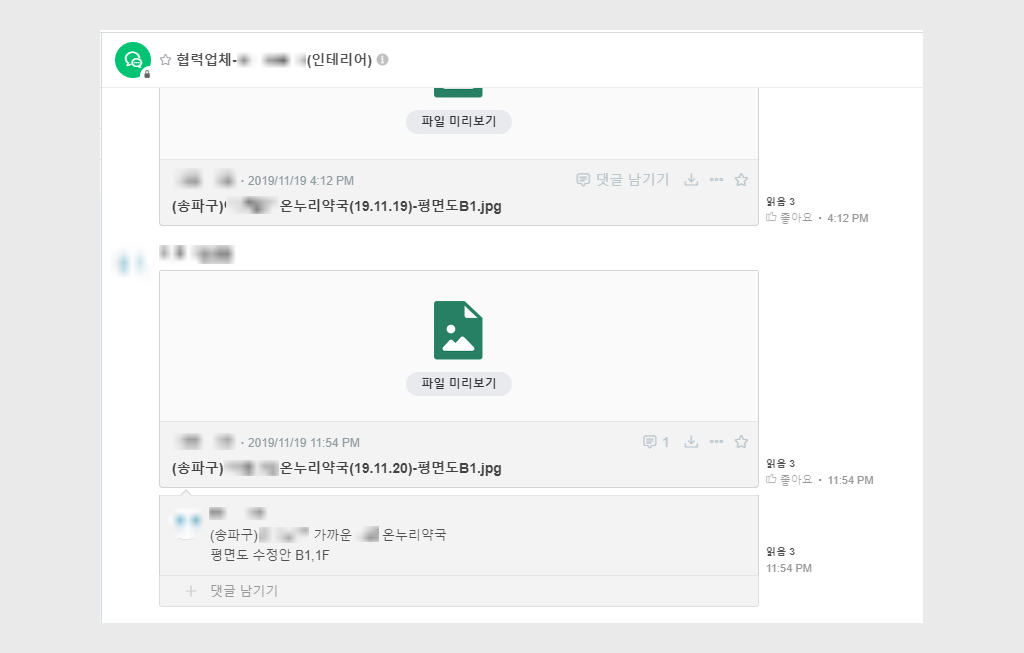The height and width of the screenshot is (653, 1024).
Task: Star the 19.11.20 평면도B1.jpg file
Action: [741, 442]
